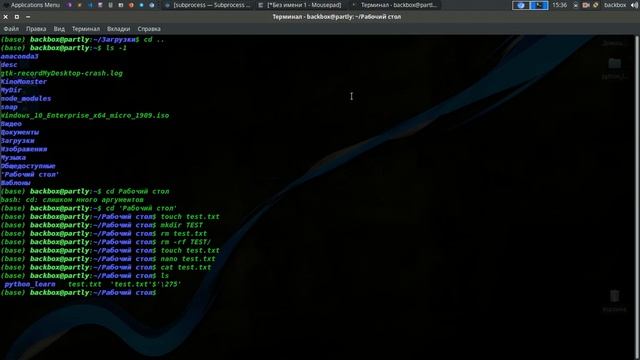Screen dimensions: 640x360
Task: Click the 'MyDir' directory entry
Action: coord(11,90)
